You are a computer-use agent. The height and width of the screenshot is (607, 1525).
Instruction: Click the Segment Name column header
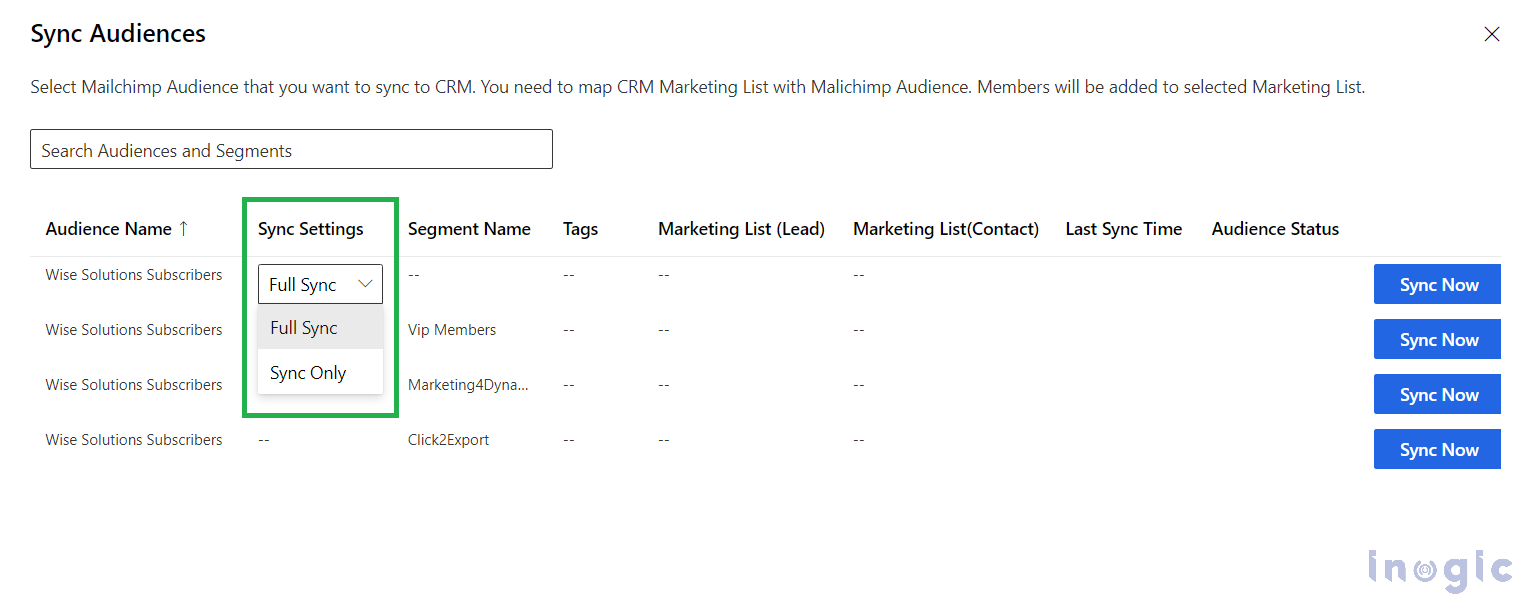(469, 228)
